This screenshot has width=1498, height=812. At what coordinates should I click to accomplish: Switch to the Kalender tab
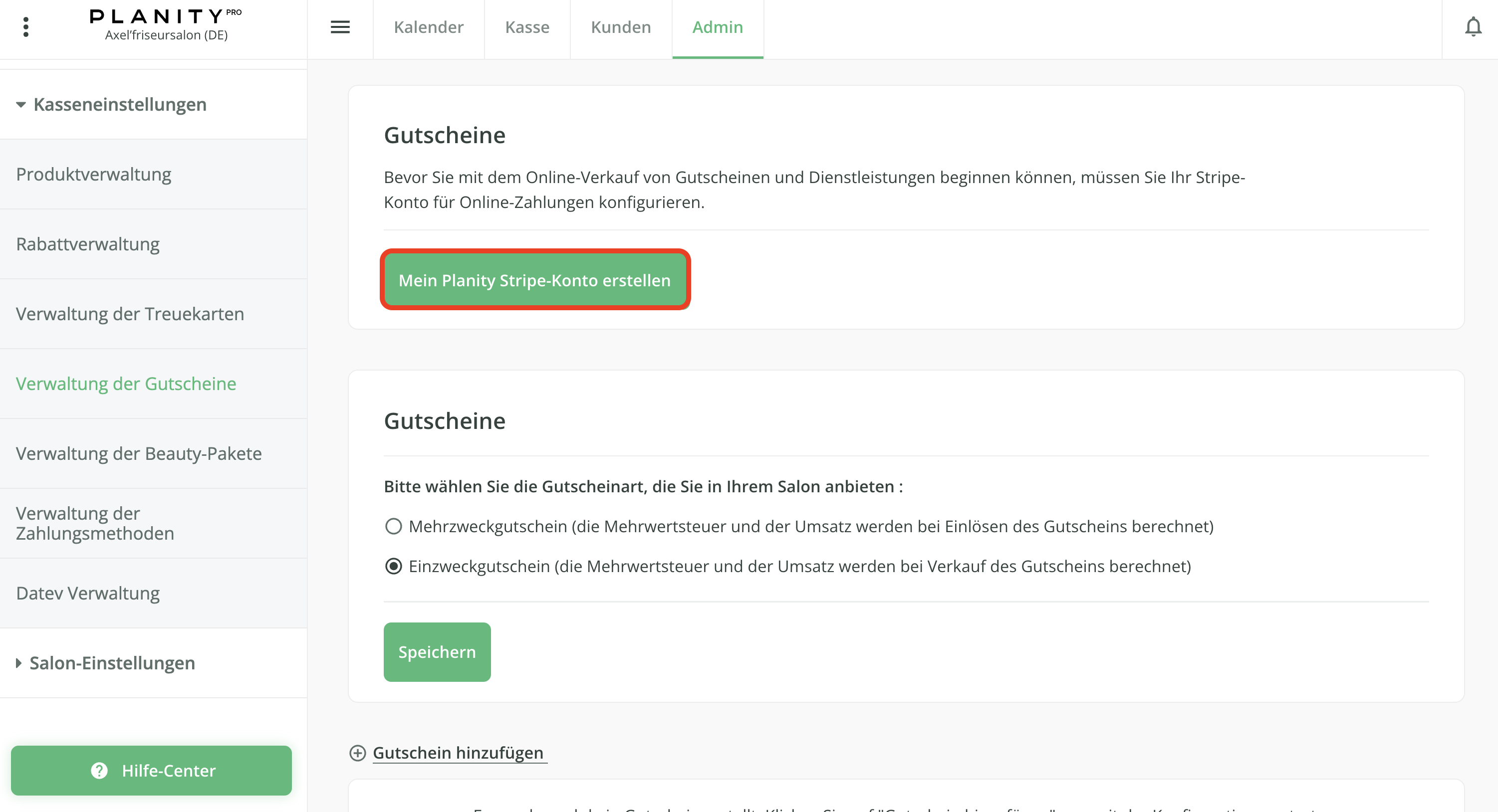coord(429,27)
